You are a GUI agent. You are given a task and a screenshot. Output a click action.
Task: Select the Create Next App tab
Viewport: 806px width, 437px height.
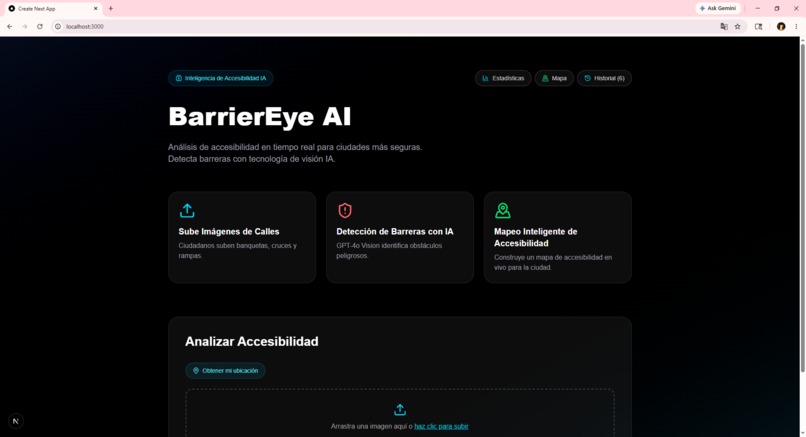click(x=51, y=8)
